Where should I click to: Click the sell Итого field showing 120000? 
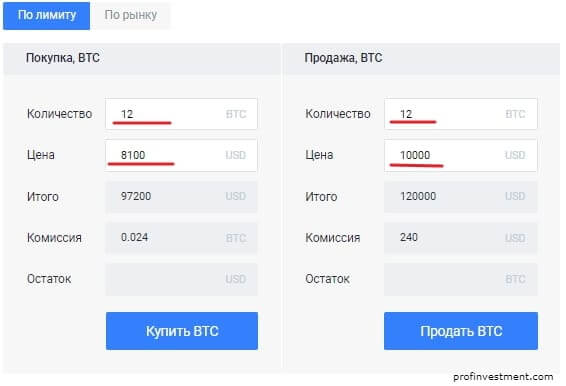click(461, 197)
